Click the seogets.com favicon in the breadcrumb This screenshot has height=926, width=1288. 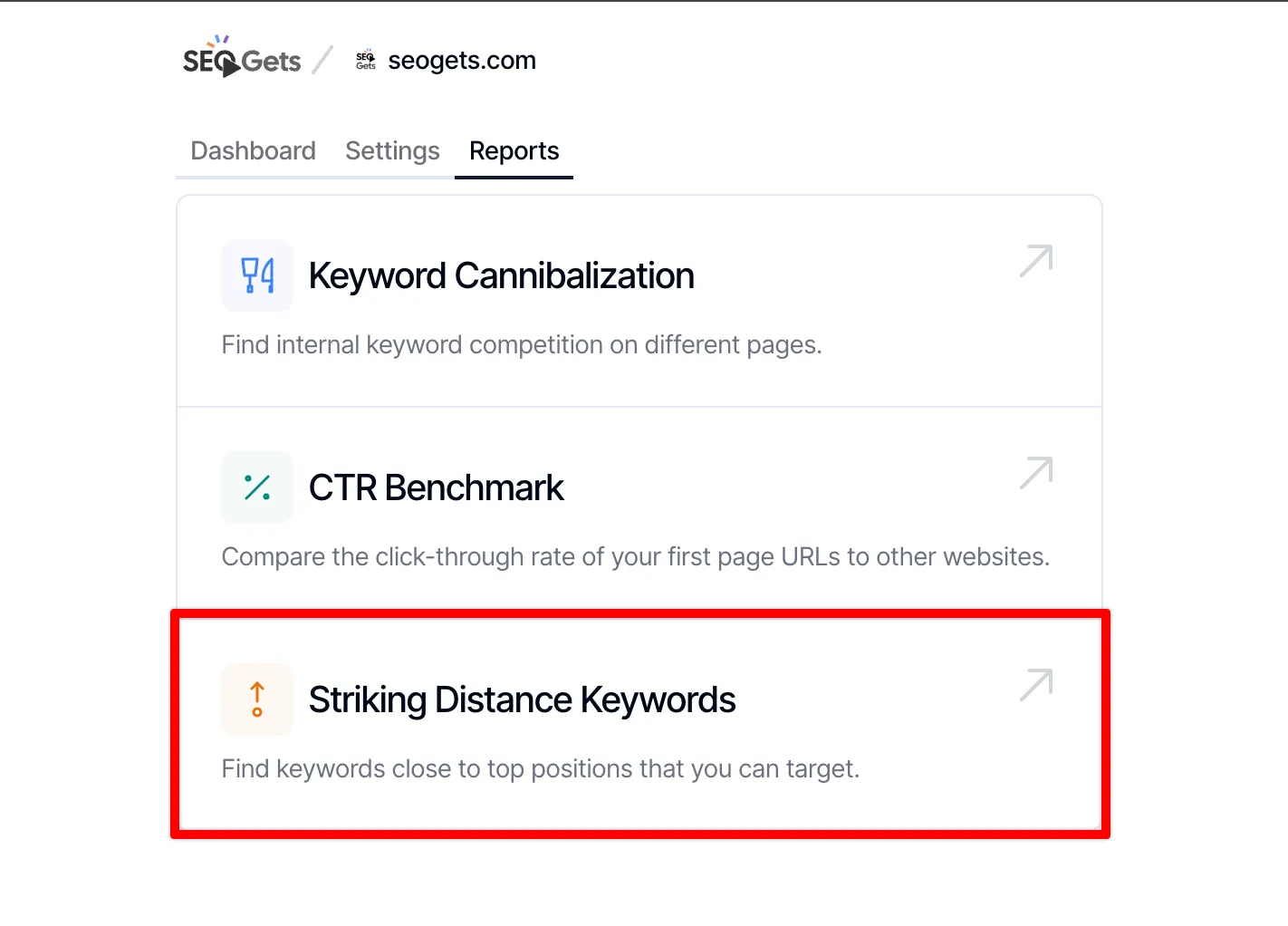(x=365, y=59)
